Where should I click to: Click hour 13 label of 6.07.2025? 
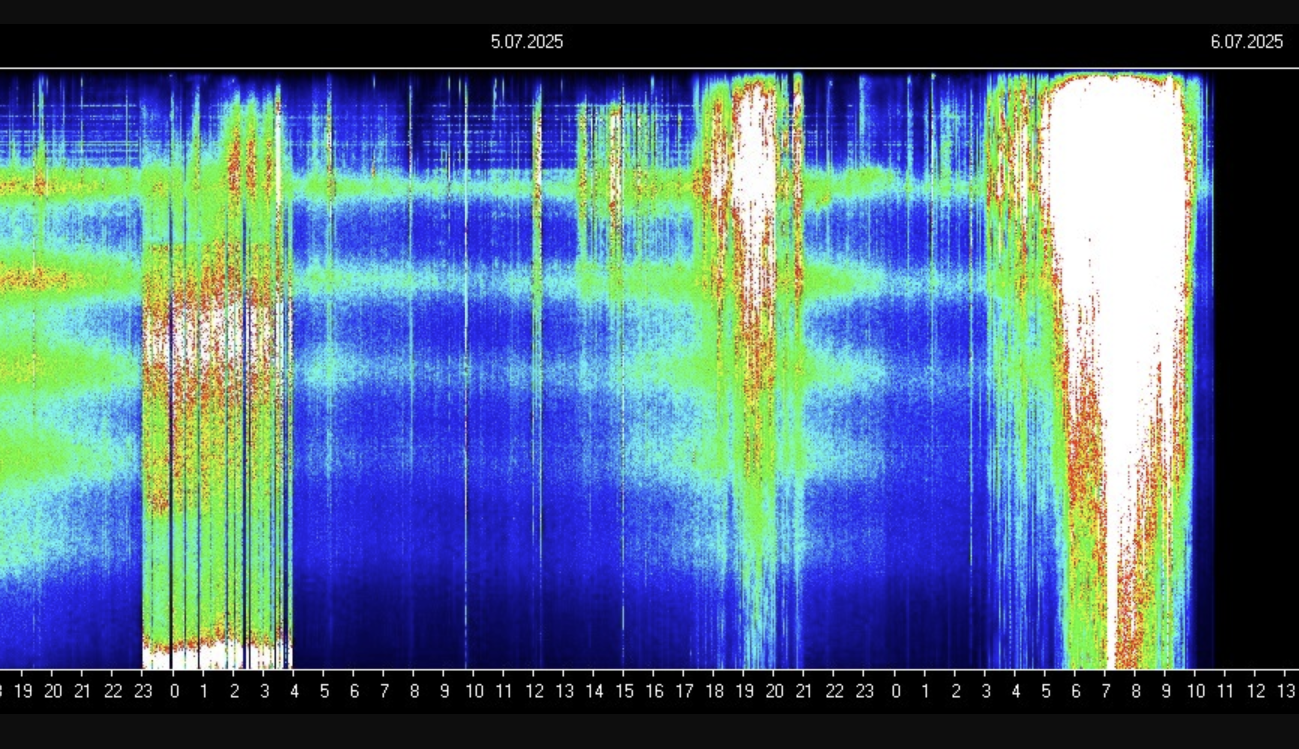pos(1285,690)
